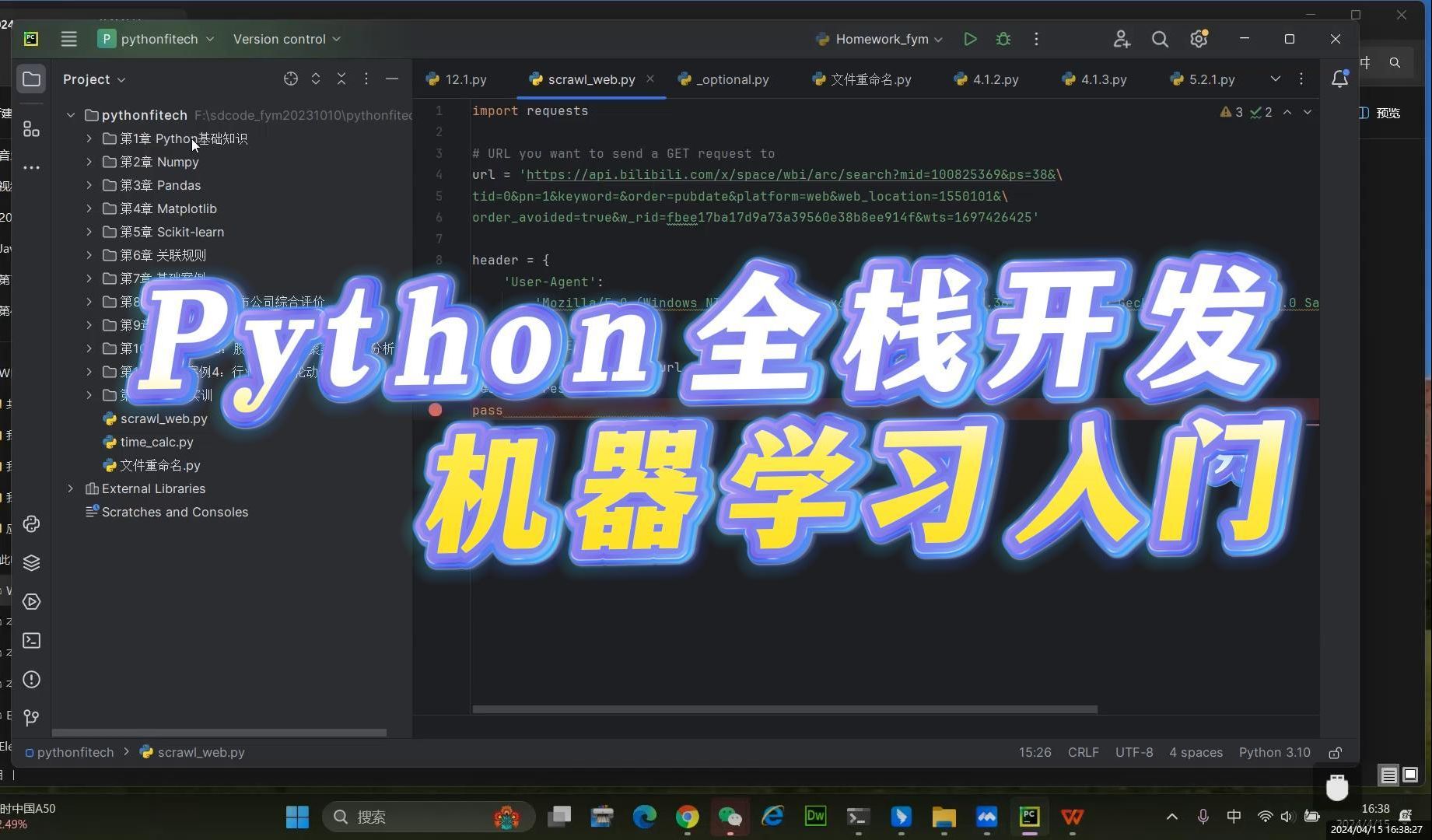Open project panel options menu

366,79
